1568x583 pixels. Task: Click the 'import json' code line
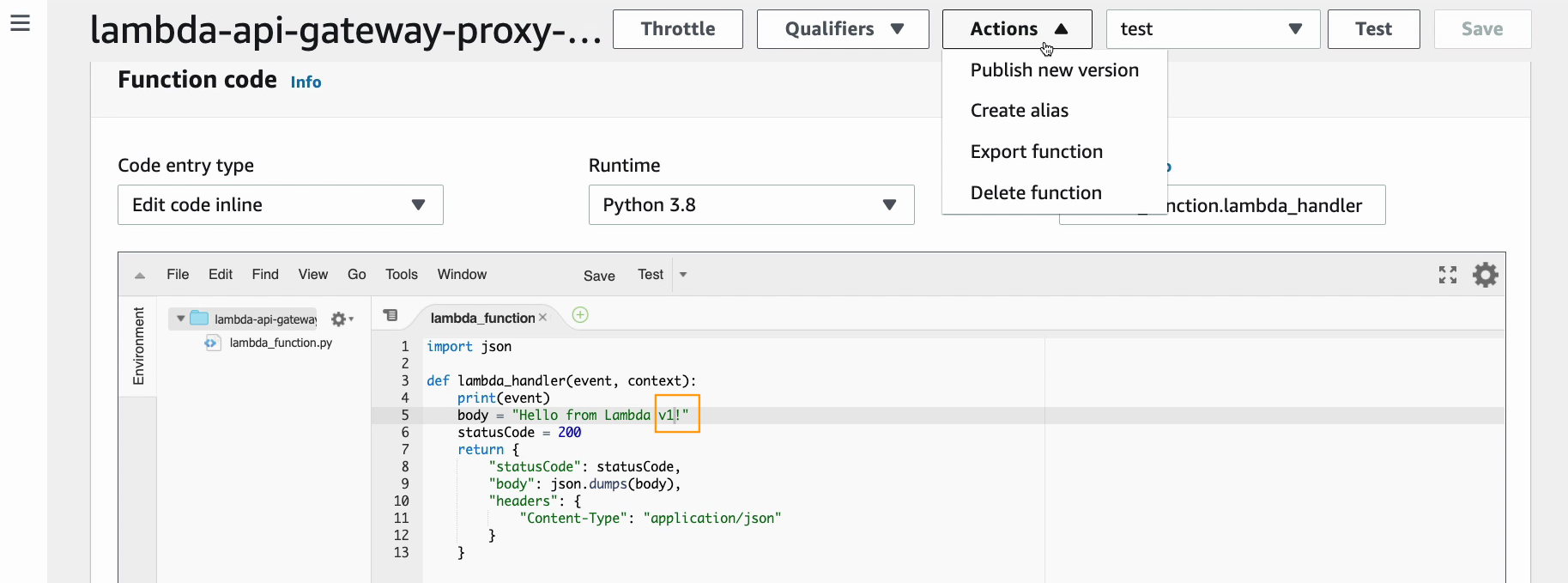coord(469,347)
